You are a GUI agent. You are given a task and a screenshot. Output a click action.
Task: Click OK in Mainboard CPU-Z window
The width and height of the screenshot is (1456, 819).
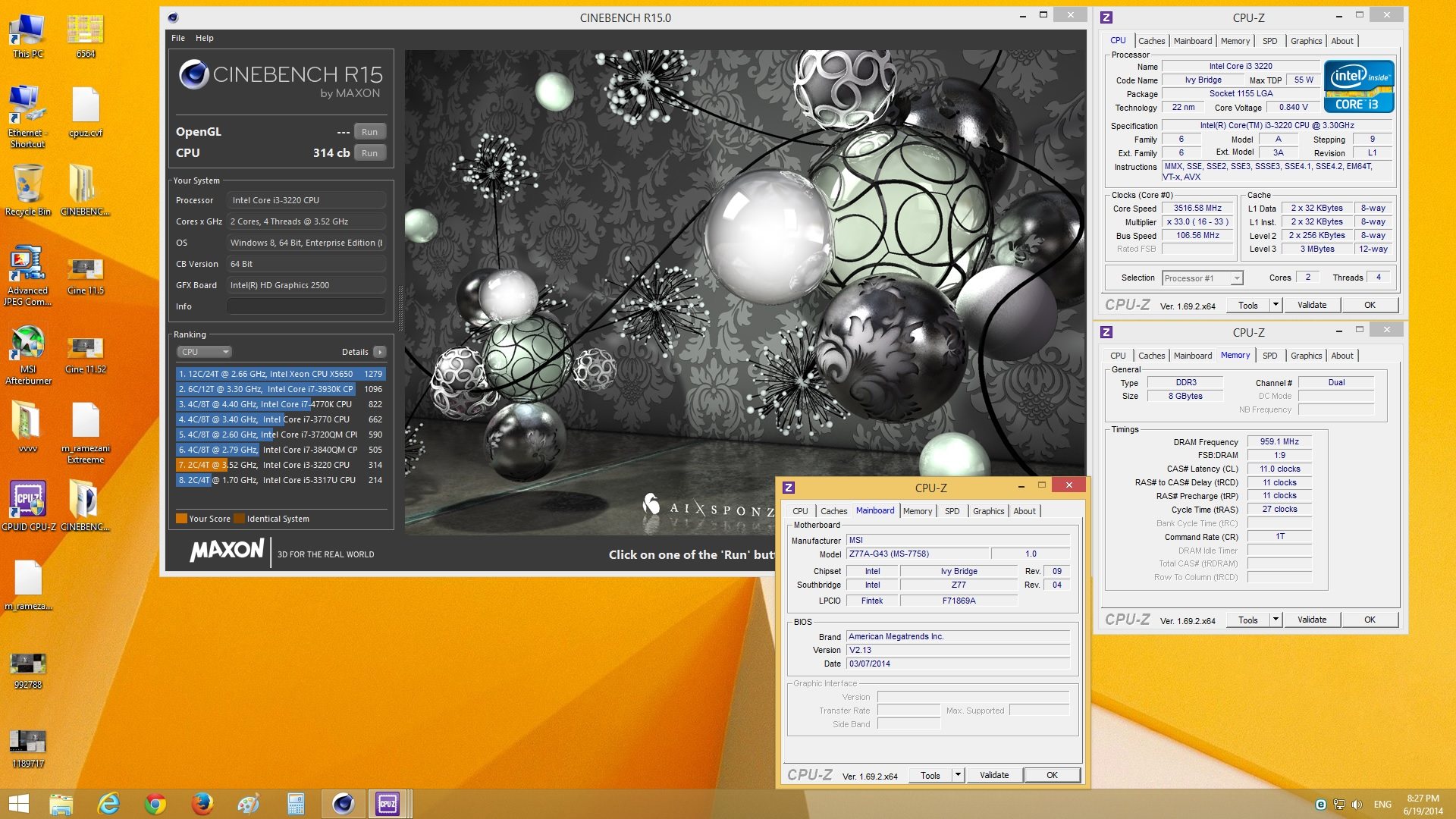pos(1052,775)
